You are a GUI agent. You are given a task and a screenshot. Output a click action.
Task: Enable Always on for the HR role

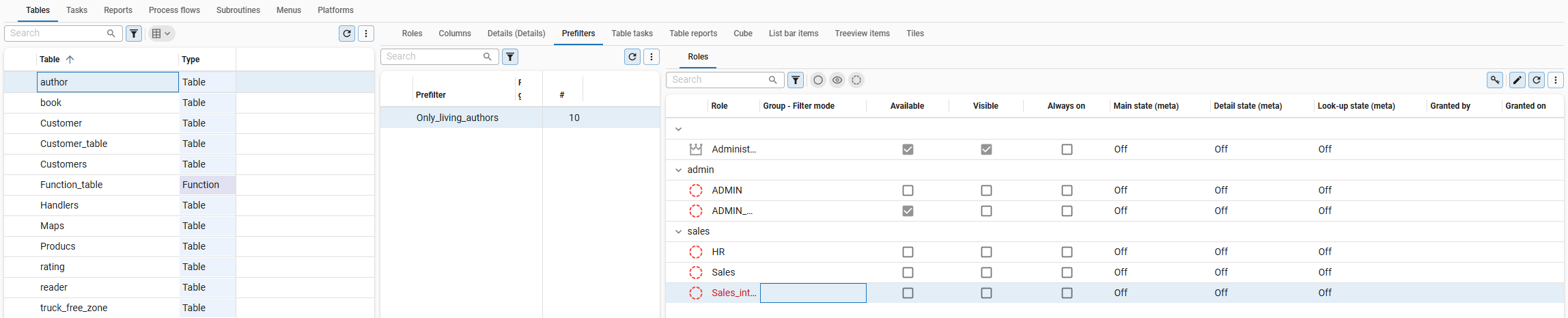coord(1067,252)
